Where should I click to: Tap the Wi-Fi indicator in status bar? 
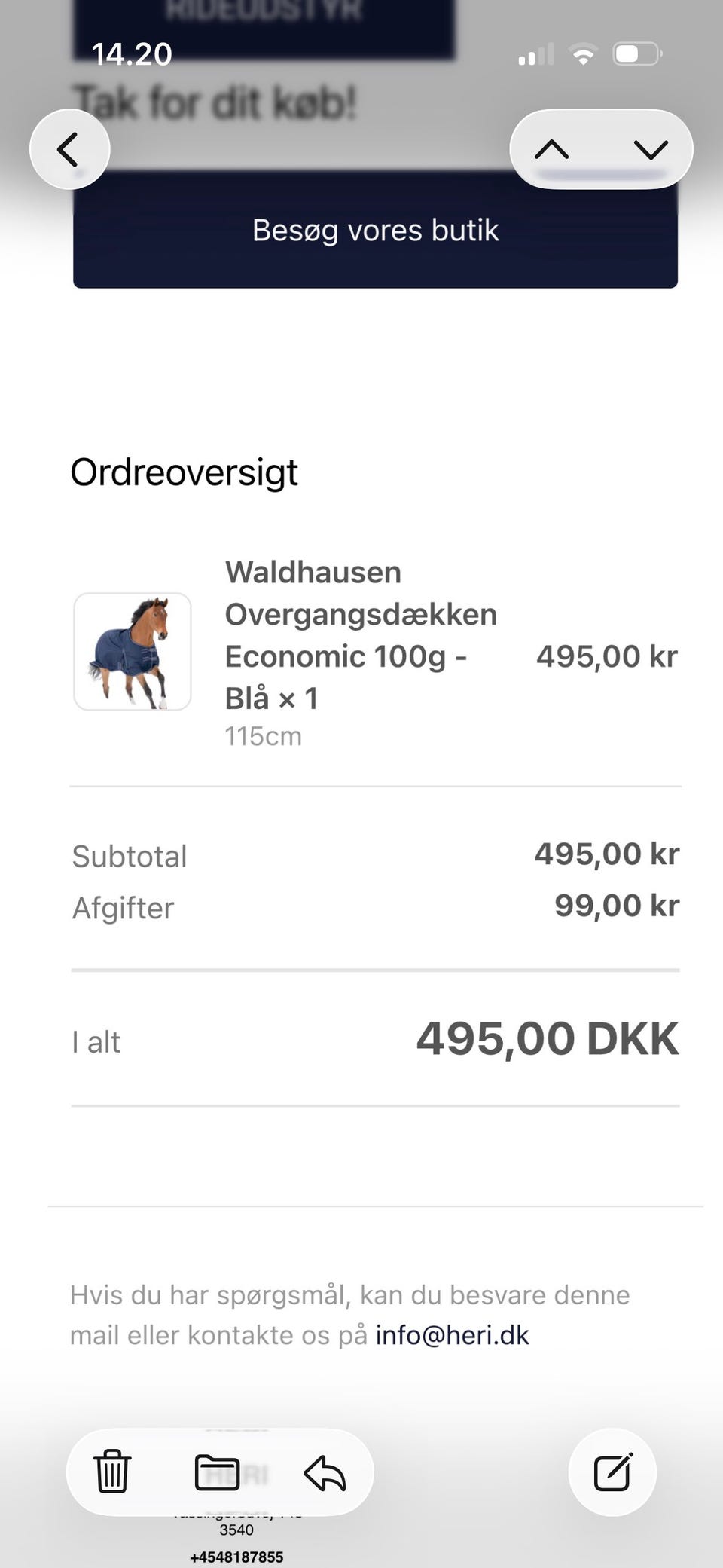click(583, 54)
